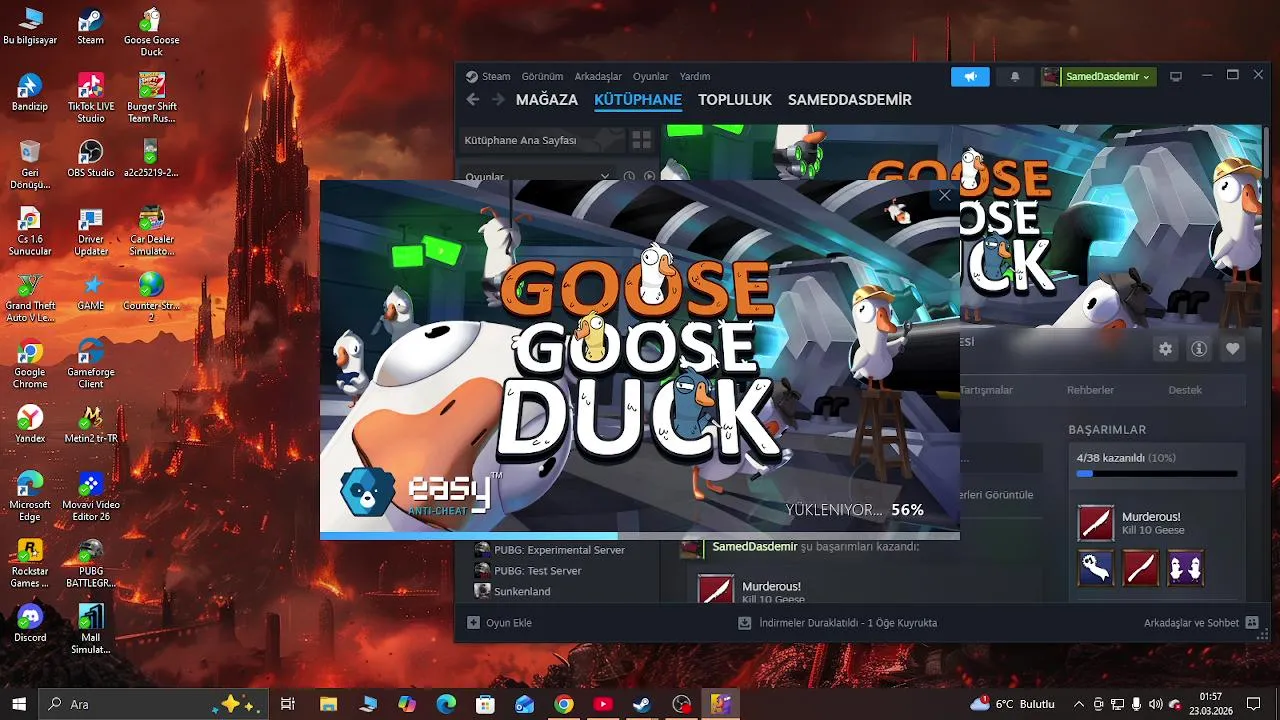Image resolution: width=1280 pixels, height=720 pixels.
Task: Open SamedDasdemir link in activity feed
Action: click(x=754, y=547)
